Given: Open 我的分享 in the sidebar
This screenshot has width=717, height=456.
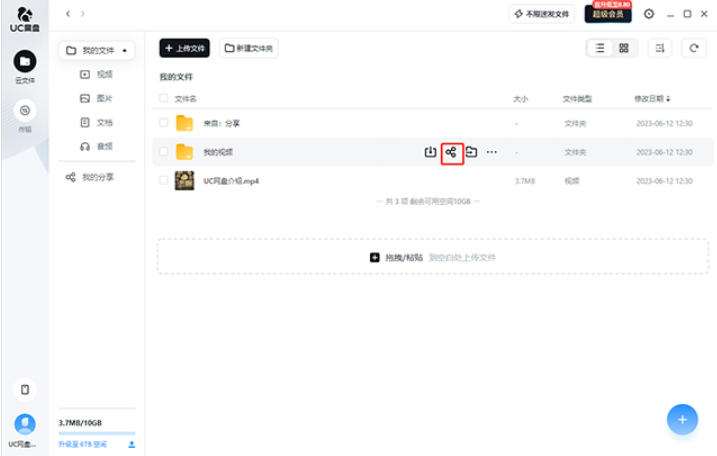Looking at the screenshot, I should (x=97, y=177).
